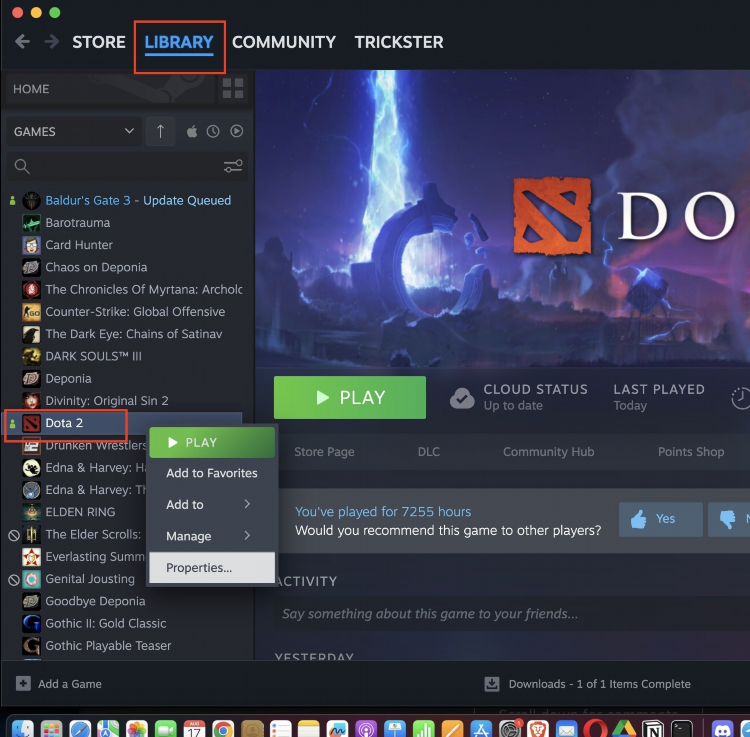This screenshot has height=737, width=750.
Task: Open the COMMUNITY tab
Action: click(x=284, y=42)
